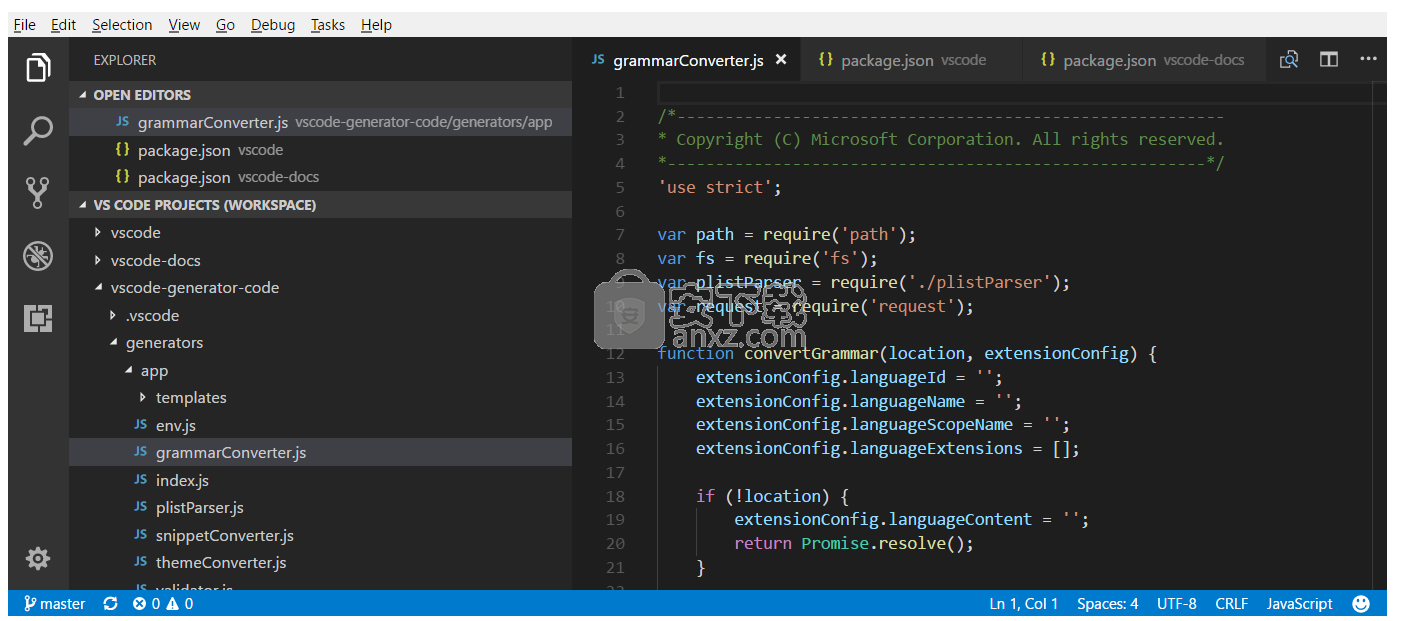
Task: Click the Show Opened Editors search icon
Action: pyautogui.click(x=1289, y=60)
